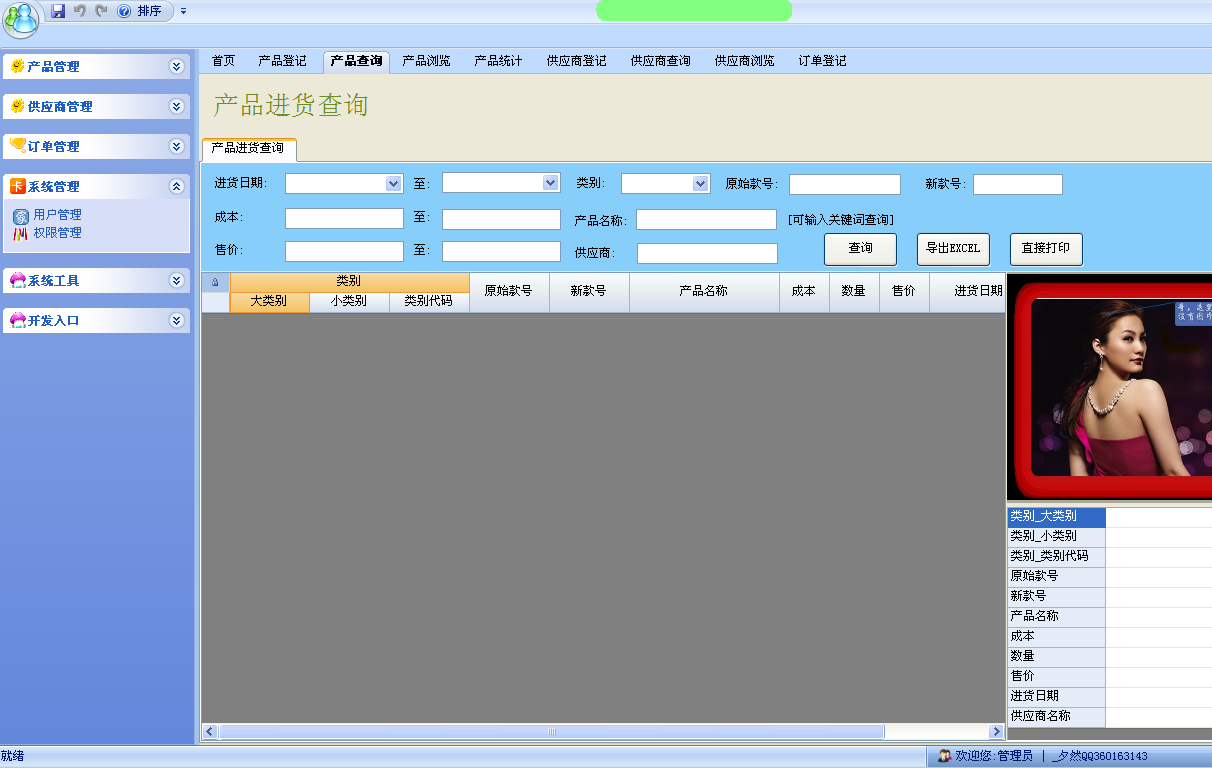This screenshot has height=768, width=1212.
Task: Click into the 产品名称 input field
Action: [x=706, y=219]
